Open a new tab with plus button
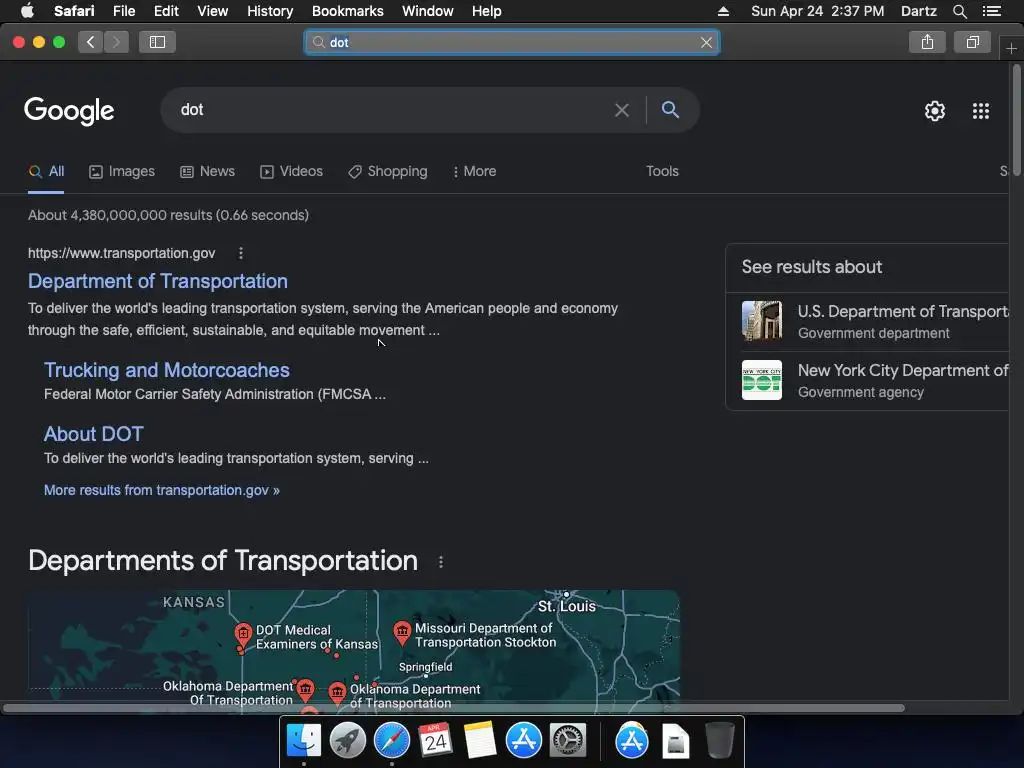1024x768 pixels. [x=1011, y=48]
